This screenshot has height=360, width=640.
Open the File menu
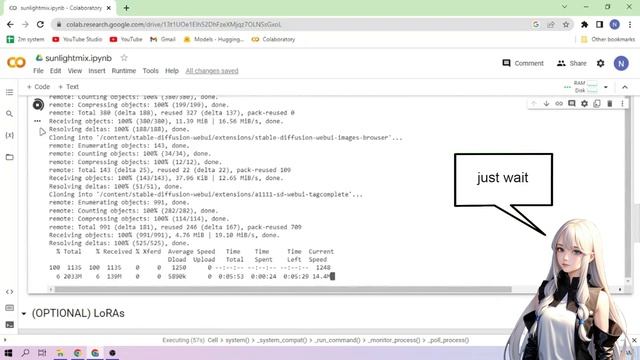tap(38, 71)
